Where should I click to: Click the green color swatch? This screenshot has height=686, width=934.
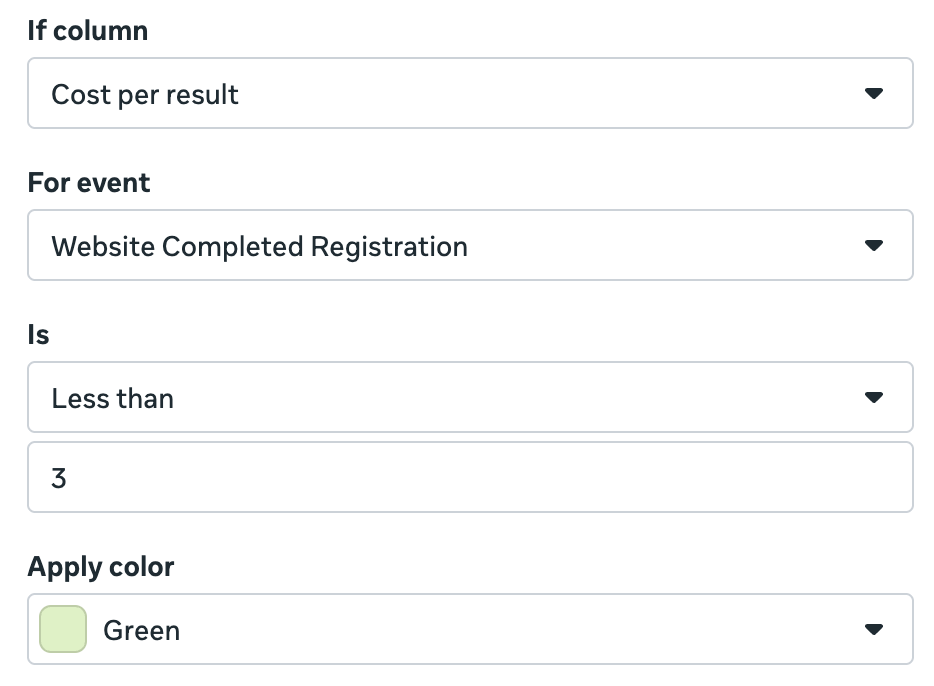(63, 629)
